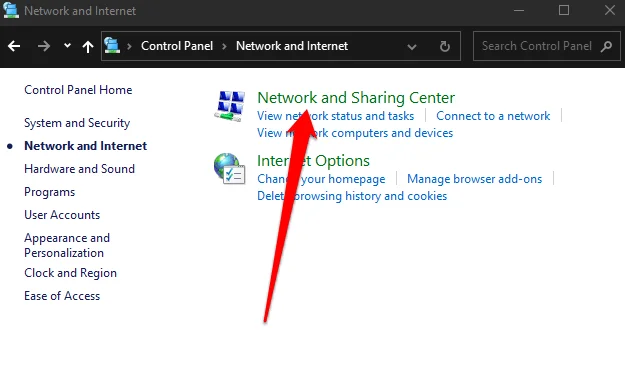
Task: Open the Internet Options heading
Action: (313, 161)
